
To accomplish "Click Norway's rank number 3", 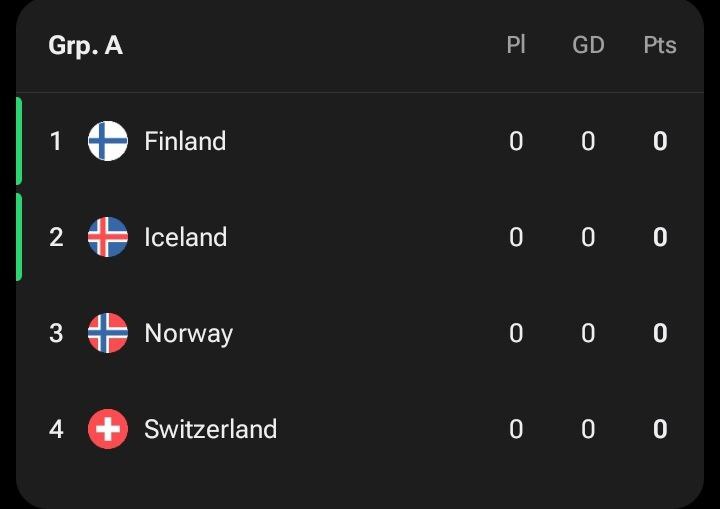I will pyautogui.click(x=56, y=333).
